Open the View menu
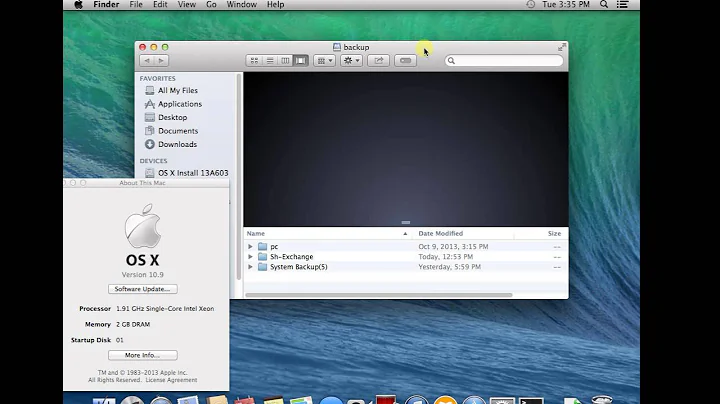720x404 pixels. coord(186,5)
